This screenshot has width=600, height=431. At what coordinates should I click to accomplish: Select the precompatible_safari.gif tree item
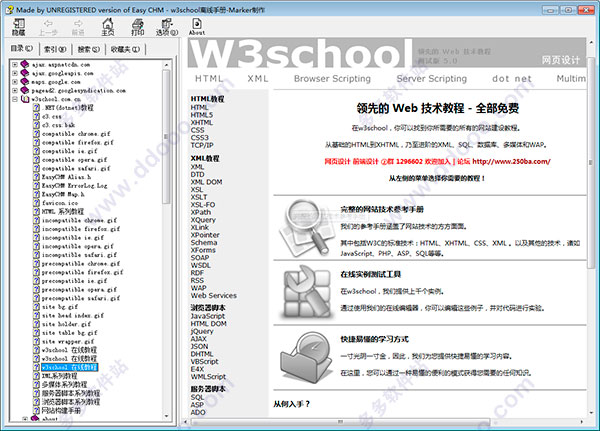(81, 298)
